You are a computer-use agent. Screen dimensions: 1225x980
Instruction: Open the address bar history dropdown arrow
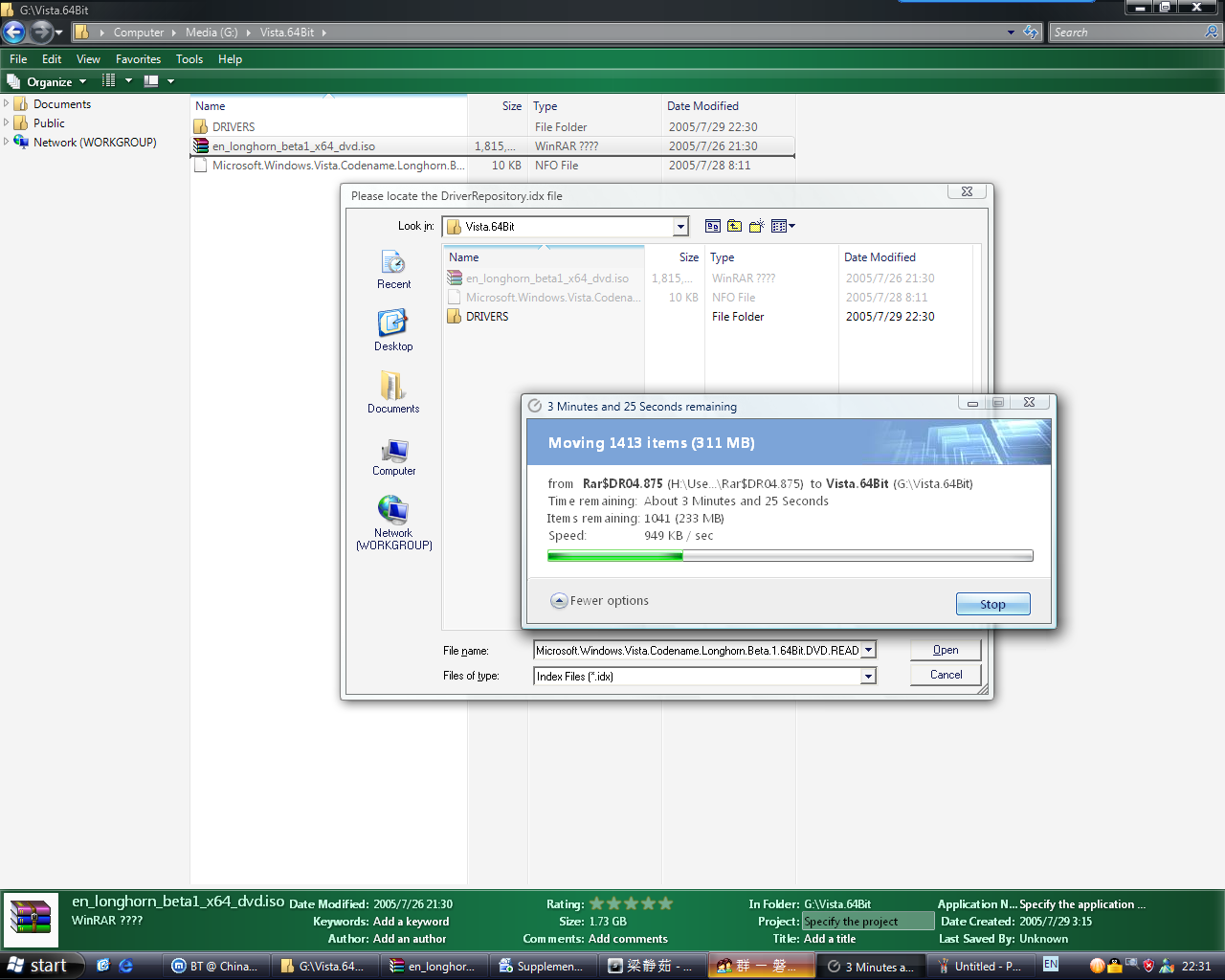tap(1011, 33)
